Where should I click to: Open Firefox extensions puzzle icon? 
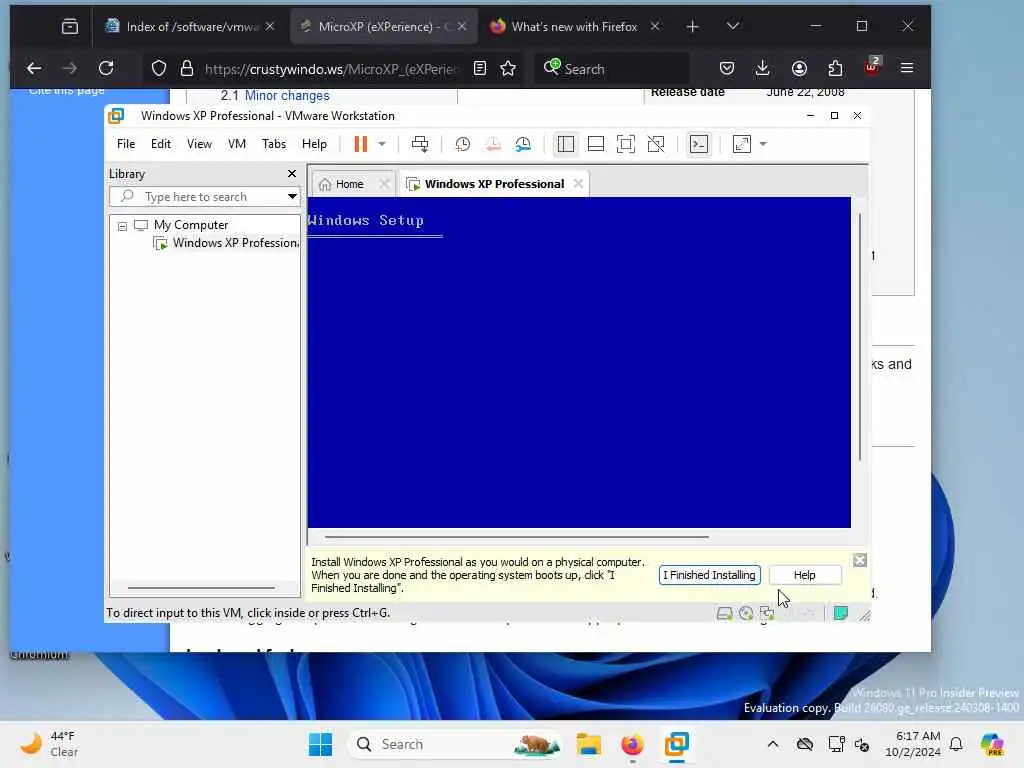pos(835,68)
